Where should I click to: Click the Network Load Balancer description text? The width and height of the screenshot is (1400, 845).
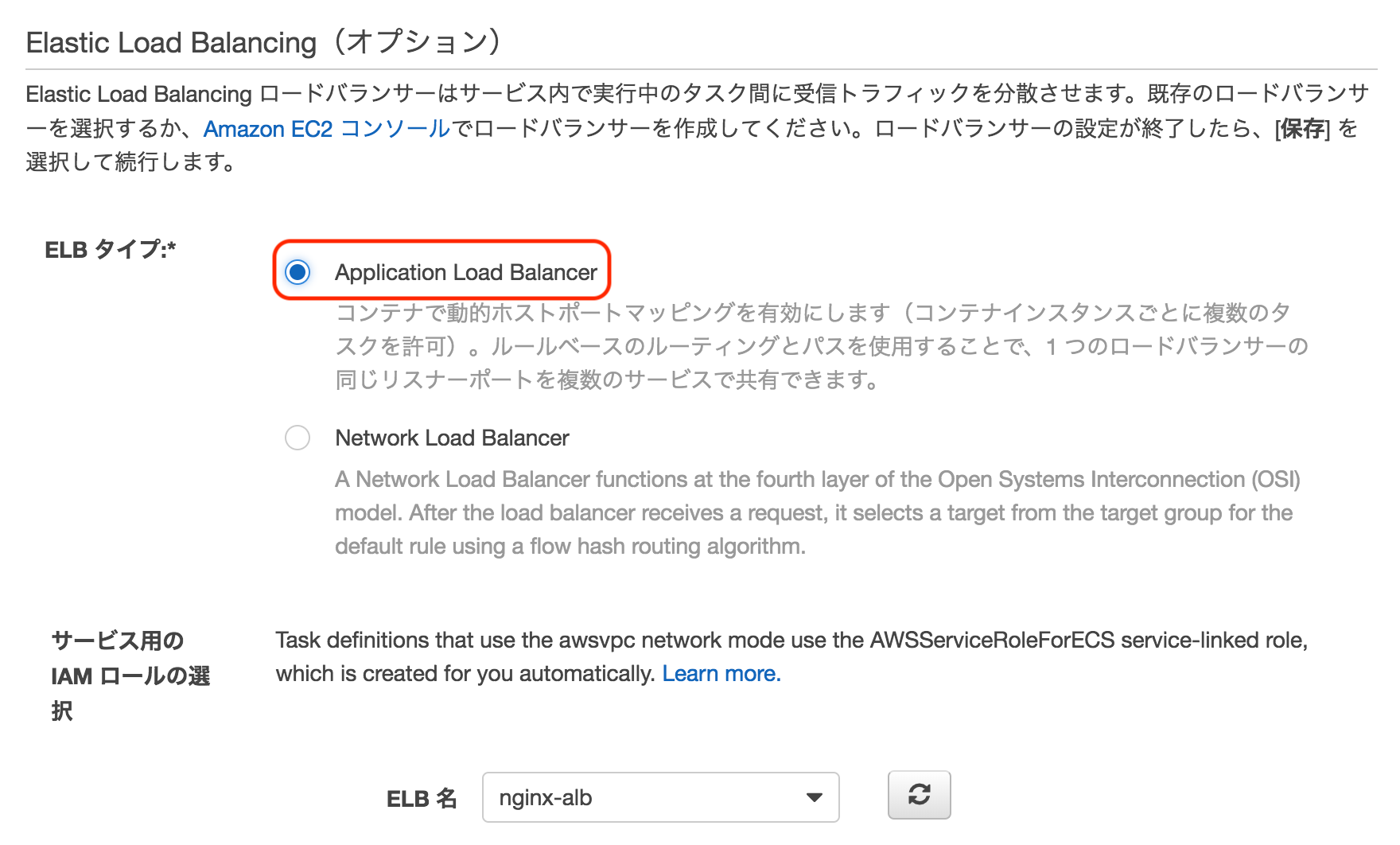818,512
